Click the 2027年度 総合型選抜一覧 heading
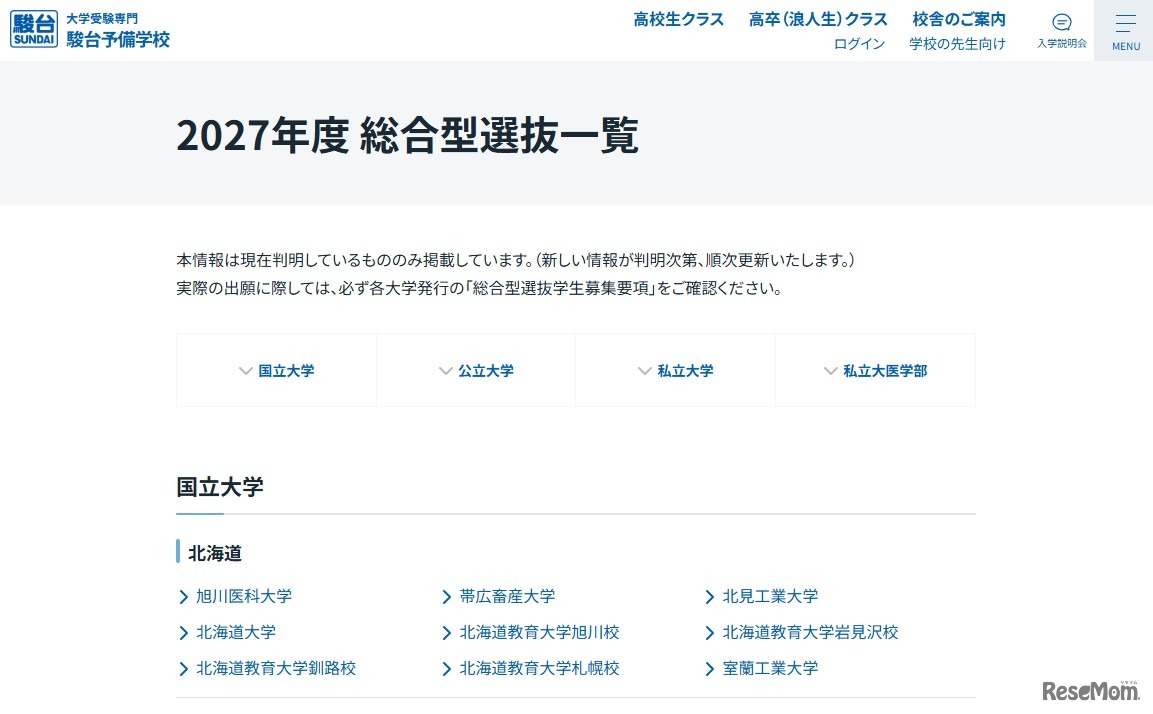 pyautogui.click(x=407, y=135)
